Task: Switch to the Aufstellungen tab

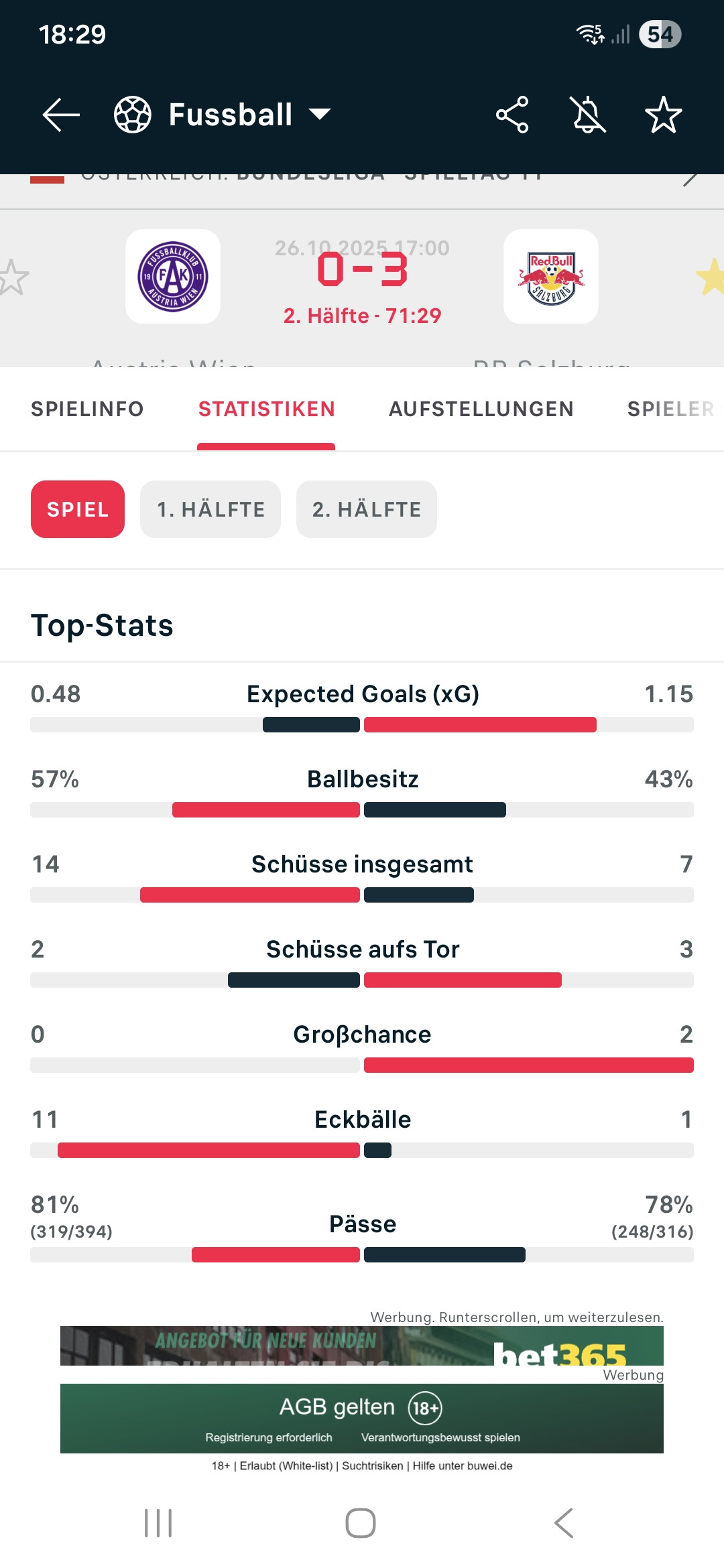Action: tap(481, 409)
